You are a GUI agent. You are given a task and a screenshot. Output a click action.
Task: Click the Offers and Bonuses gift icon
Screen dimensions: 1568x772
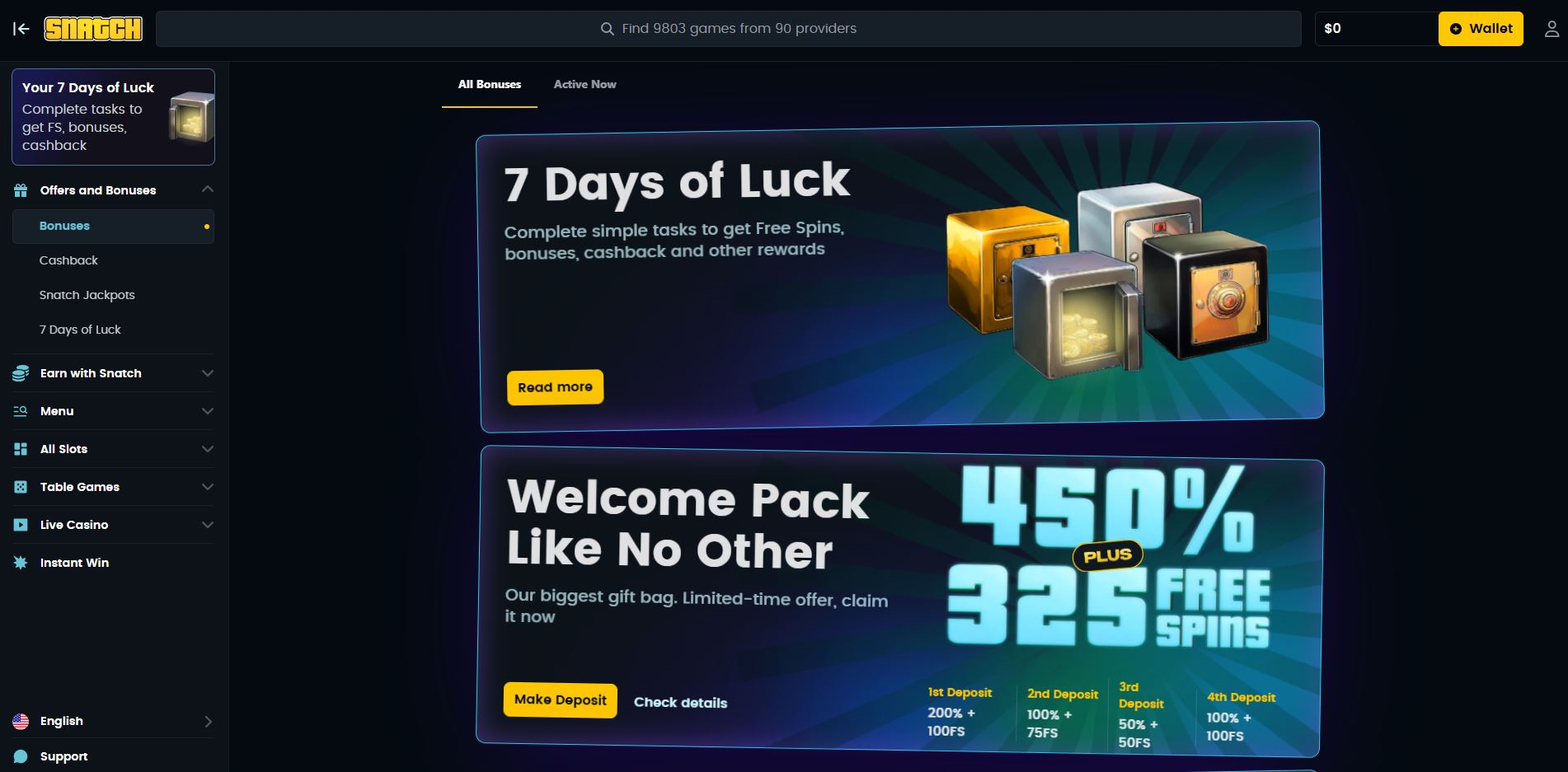click(21, 190)
